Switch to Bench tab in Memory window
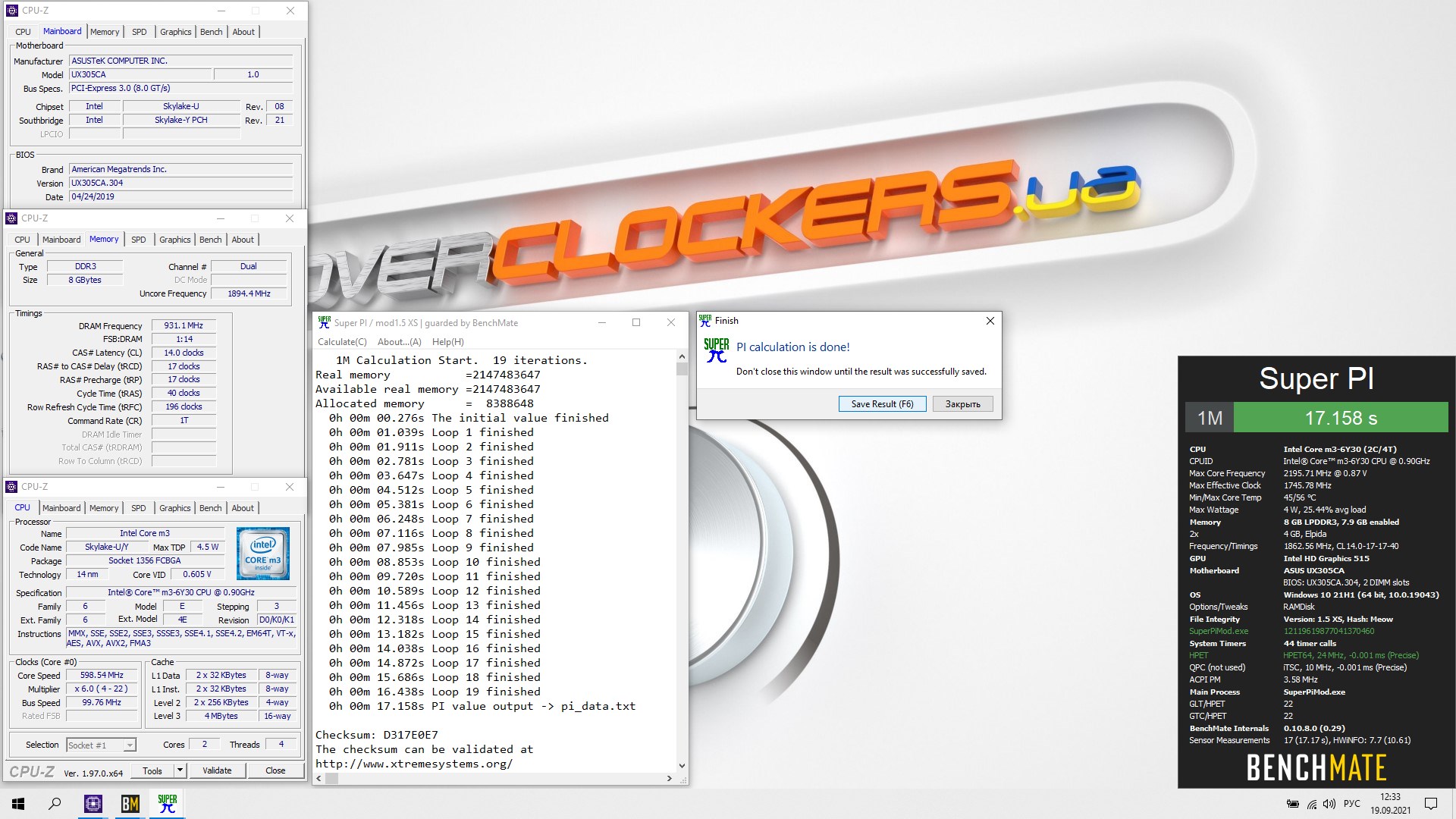This screenshot has width=1456, height=819. tap(211, 240)
